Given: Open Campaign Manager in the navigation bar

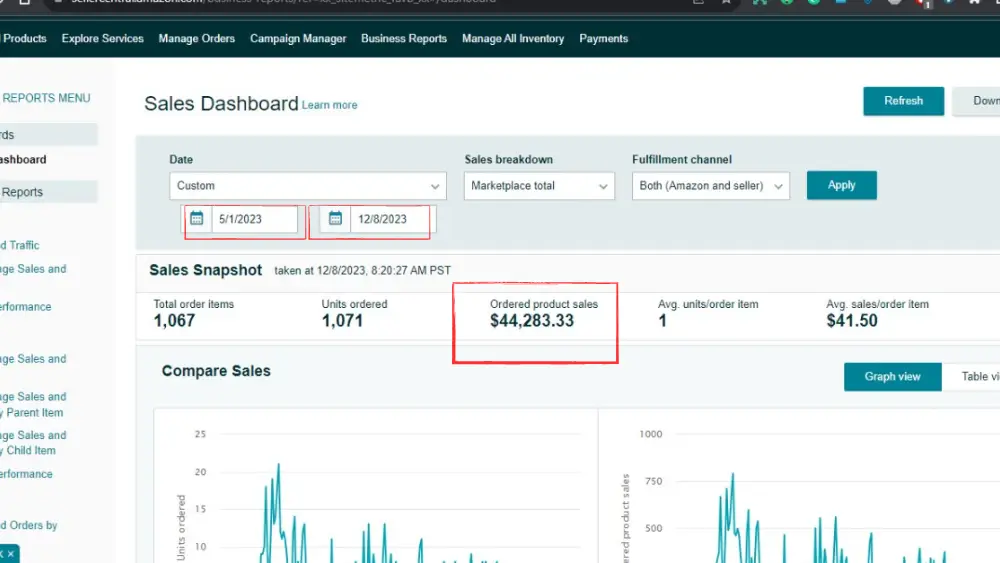Looking at the screenshot, I should pos(298,39).
